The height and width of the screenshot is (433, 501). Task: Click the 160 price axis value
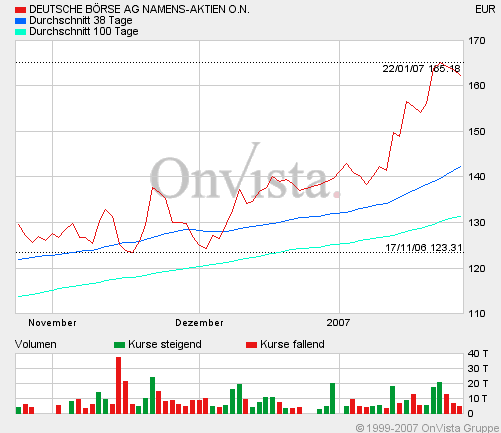(x=477, y=86)
